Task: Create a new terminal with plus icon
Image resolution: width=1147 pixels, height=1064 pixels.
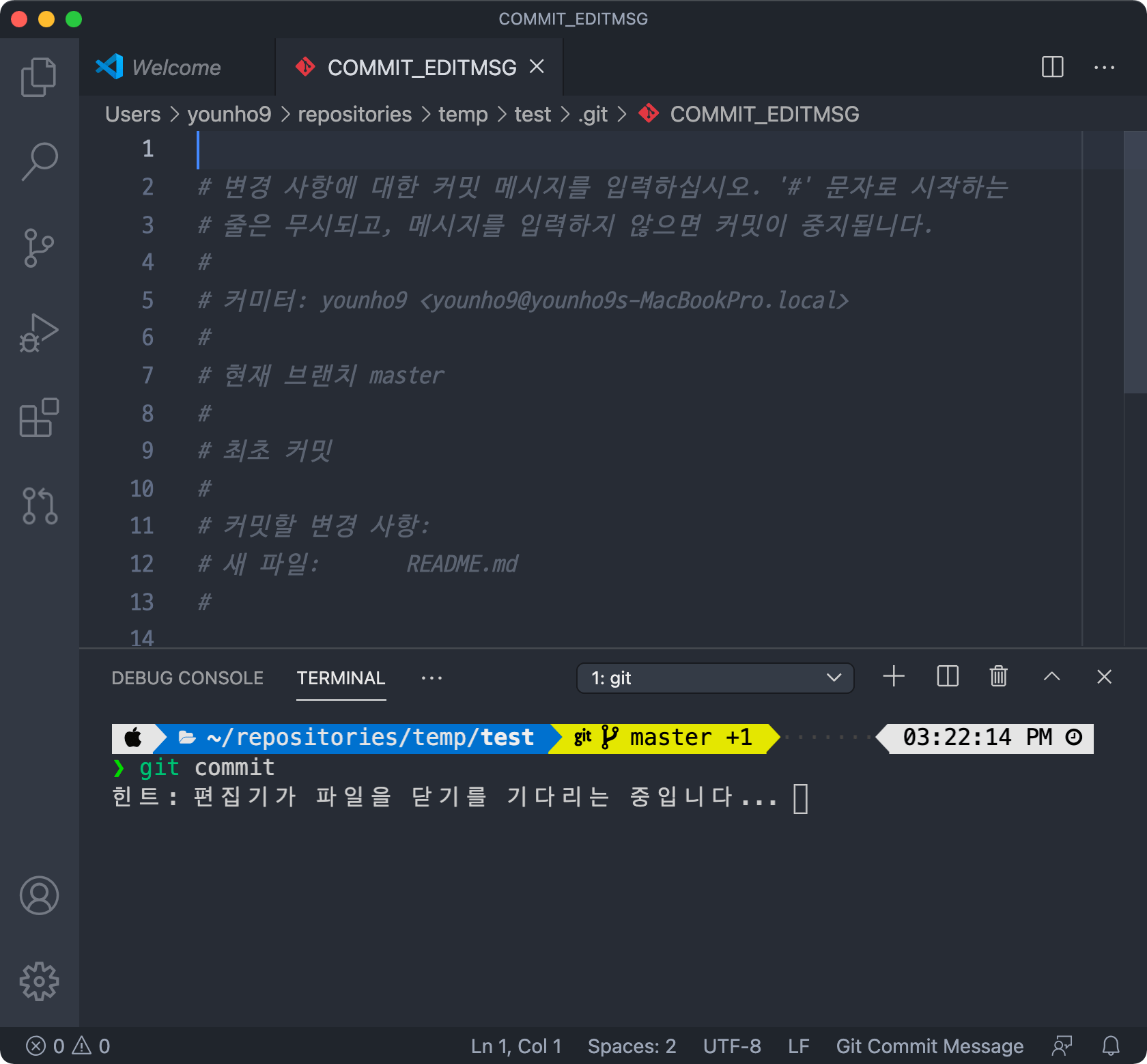Action: click(894, 677)
